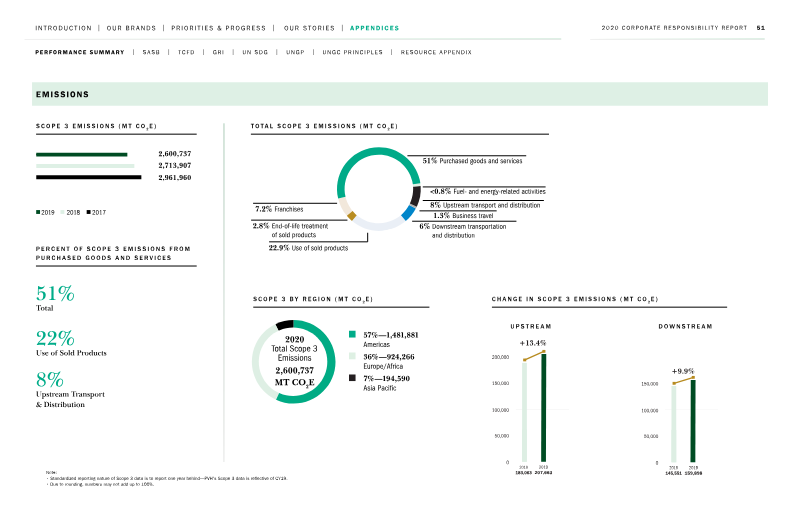Screen dimensions: 800x517
Task: Click the value 2,600,737 beside bar
Action: (174, 154)
